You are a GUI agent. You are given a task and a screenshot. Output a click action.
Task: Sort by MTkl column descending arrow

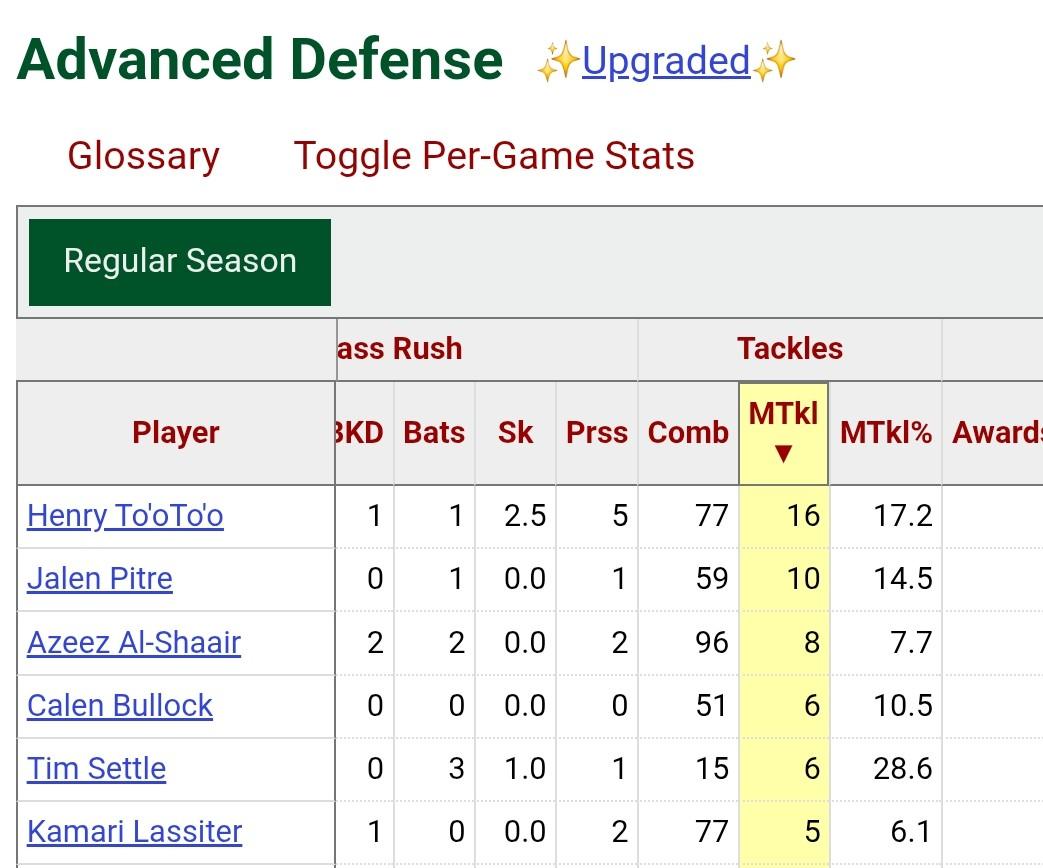(x=784, y=452)
